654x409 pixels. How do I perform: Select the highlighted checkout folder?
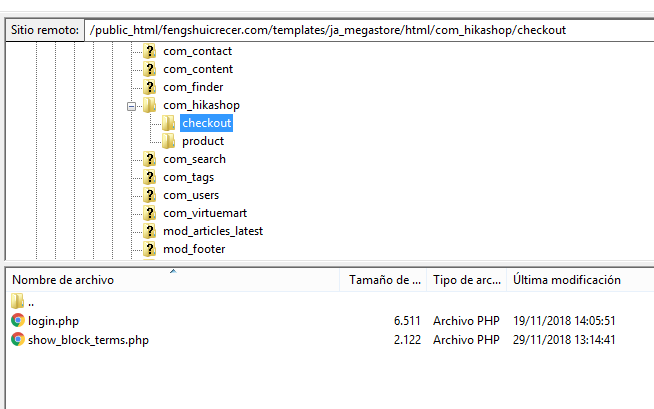click(x=206, y=123)
